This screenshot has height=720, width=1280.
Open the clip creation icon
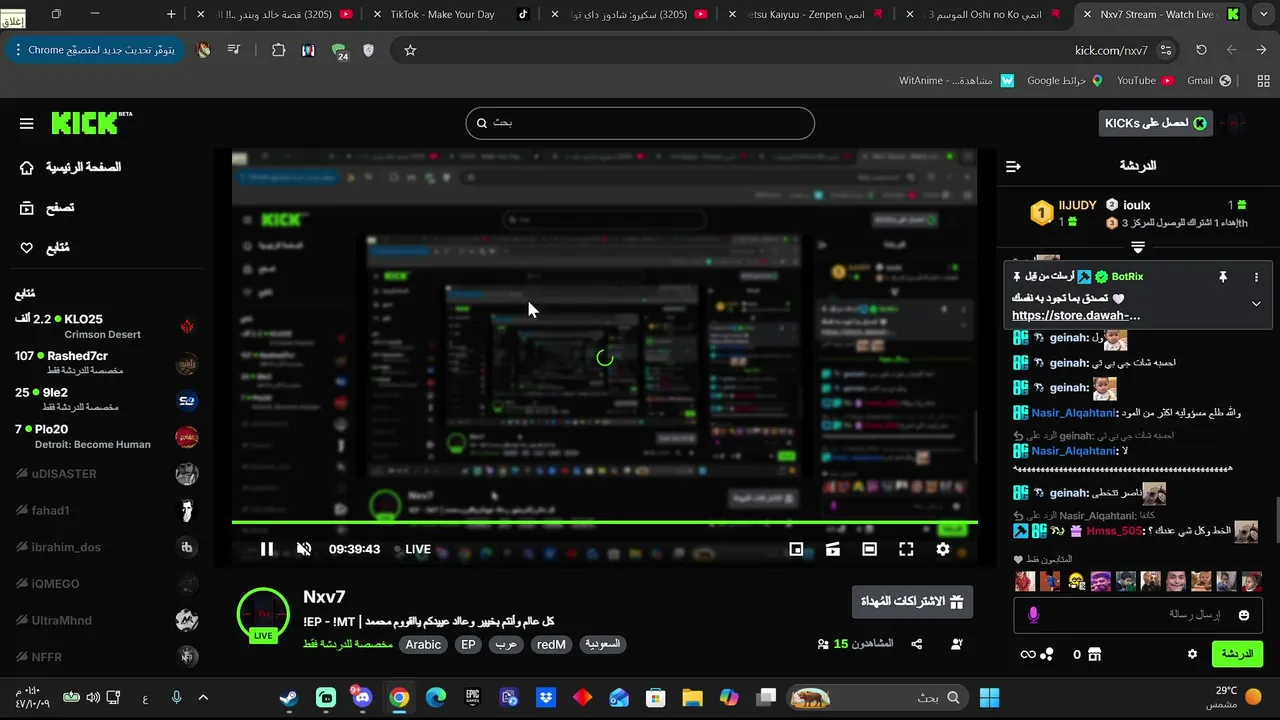(833, 549)
